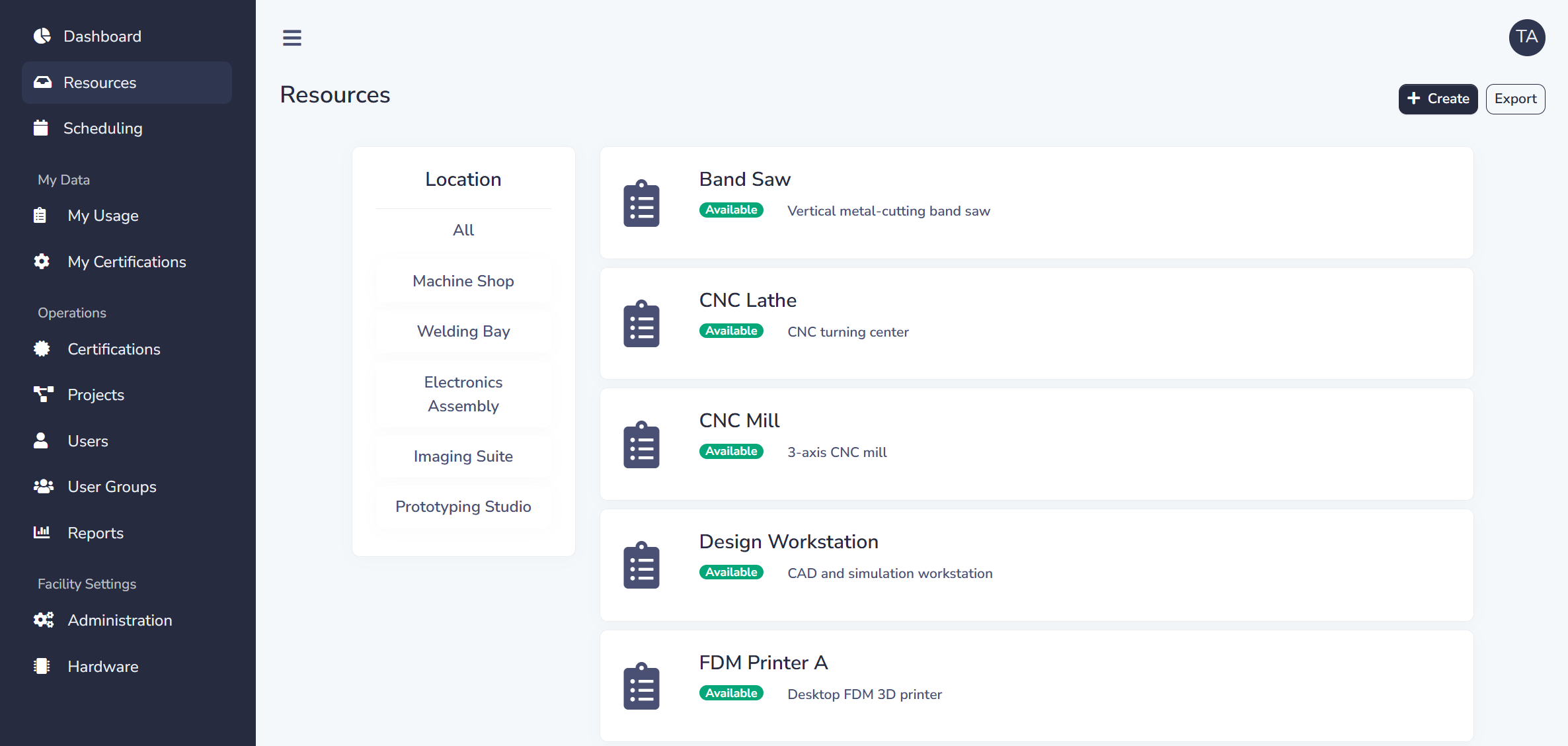The height and width of the screenshot is (746, 1568).
Task: Click Available badge on Design Workstation
Action: [x=731, y=572]
